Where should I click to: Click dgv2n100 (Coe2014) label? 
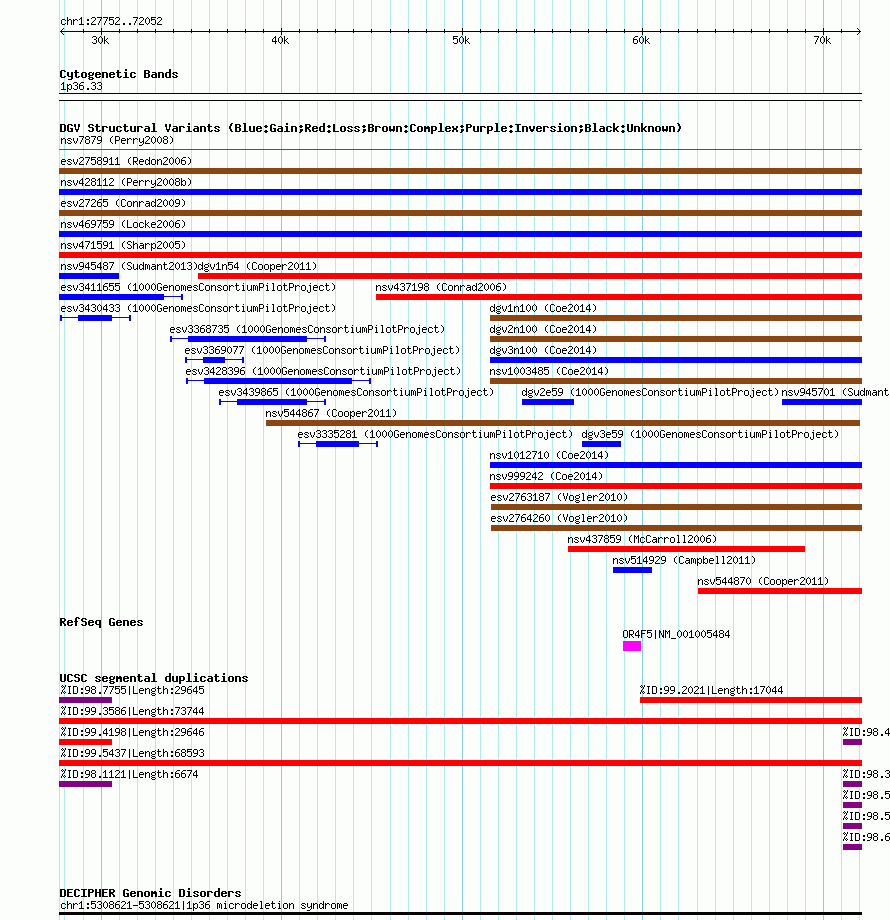click(x=543, y=329)
